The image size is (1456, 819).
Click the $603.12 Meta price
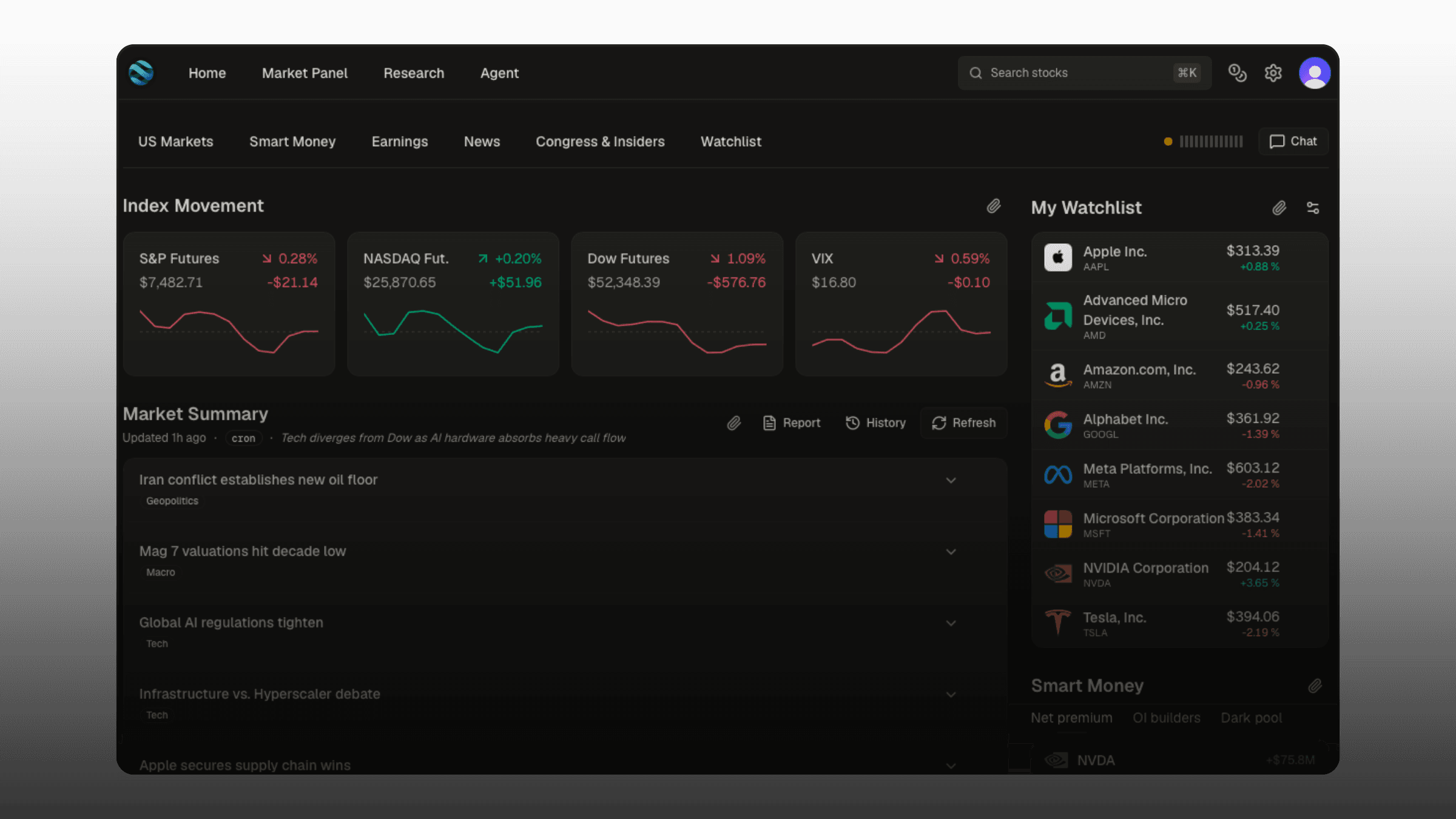click(1253, 468)
